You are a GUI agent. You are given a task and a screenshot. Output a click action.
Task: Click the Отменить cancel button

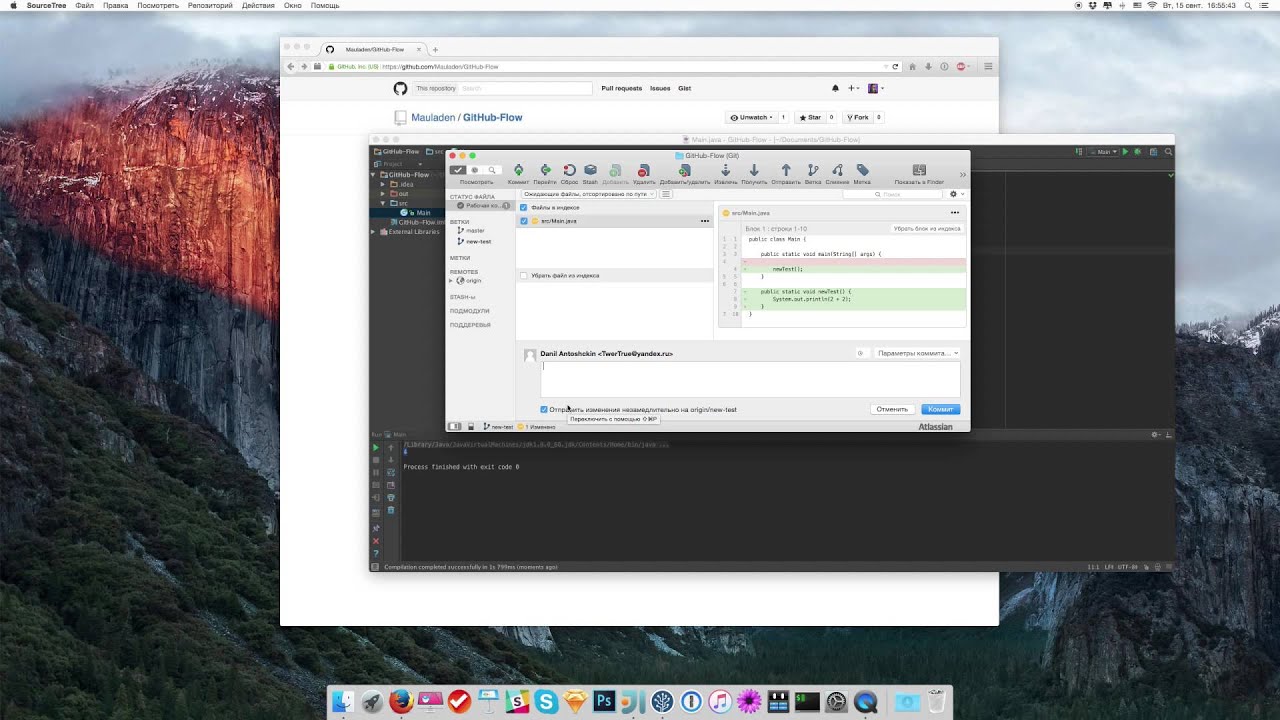coord(892,409)
